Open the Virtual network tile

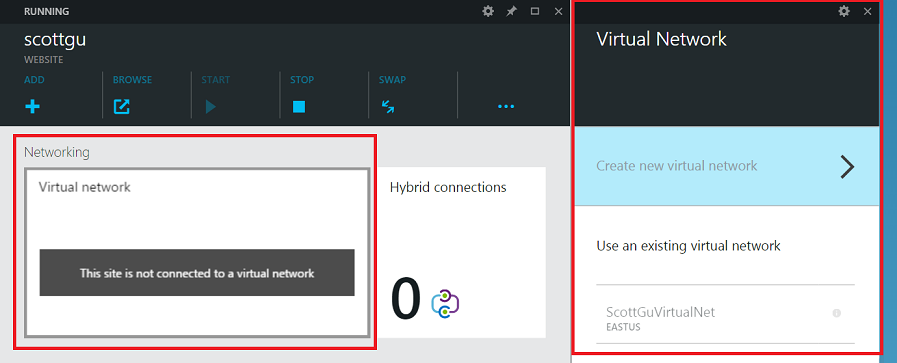[x=197, y=253]
